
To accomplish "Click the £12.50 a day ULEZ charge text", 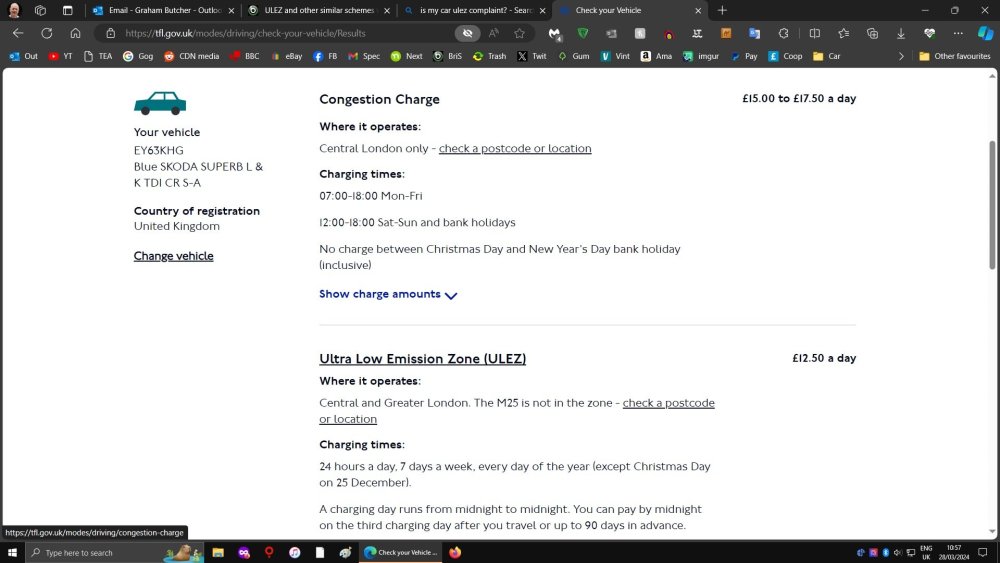I will (x=824, y=358).
